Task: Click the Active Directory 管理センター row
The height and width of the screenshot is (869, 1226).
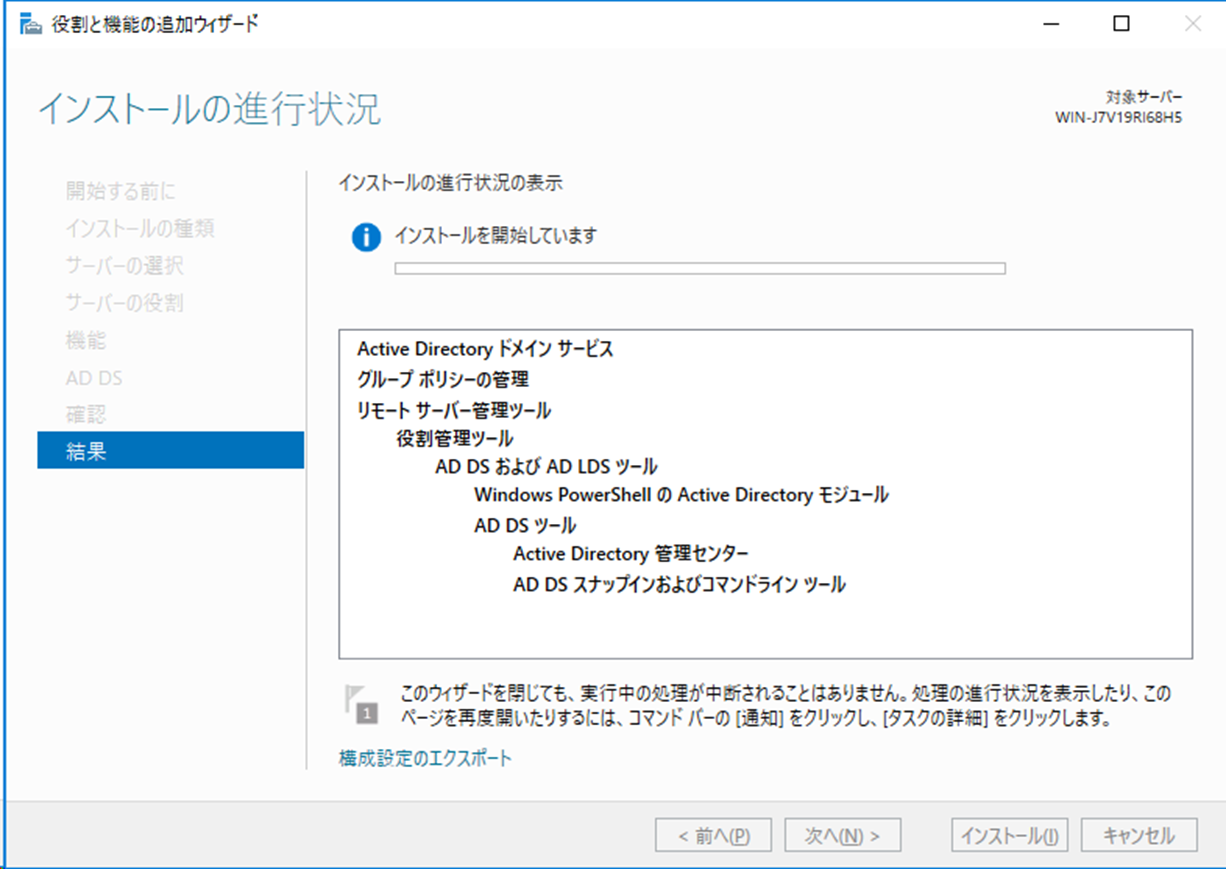Action: pyautogui.click(x=631, y=554)
